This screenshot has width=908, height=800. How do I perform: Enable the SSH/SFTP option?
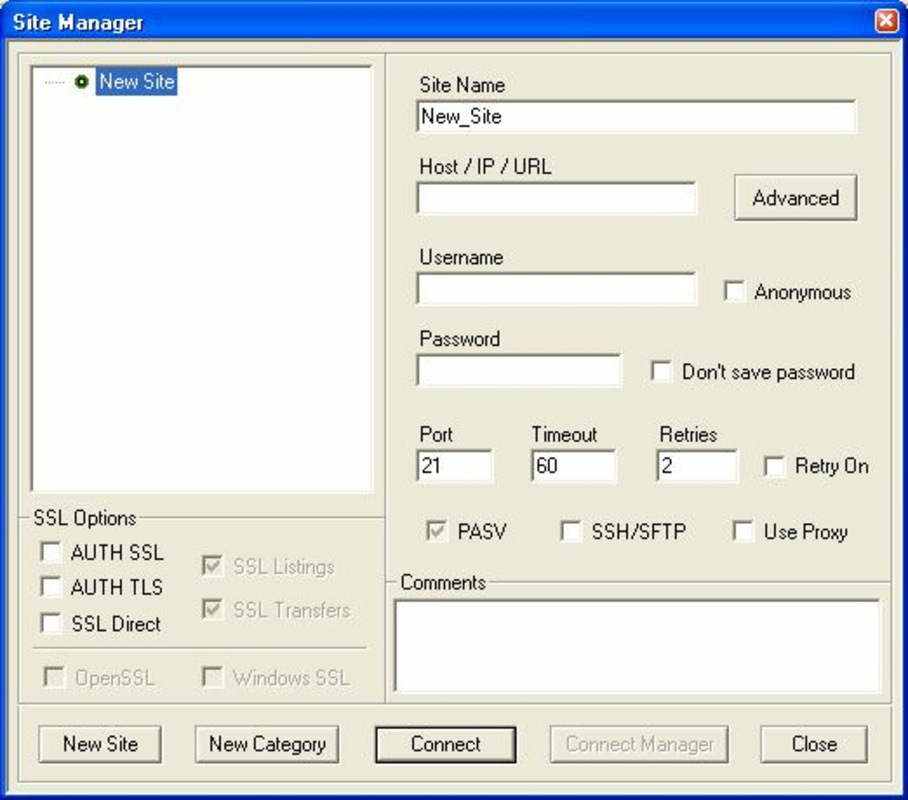click(571, 531)
